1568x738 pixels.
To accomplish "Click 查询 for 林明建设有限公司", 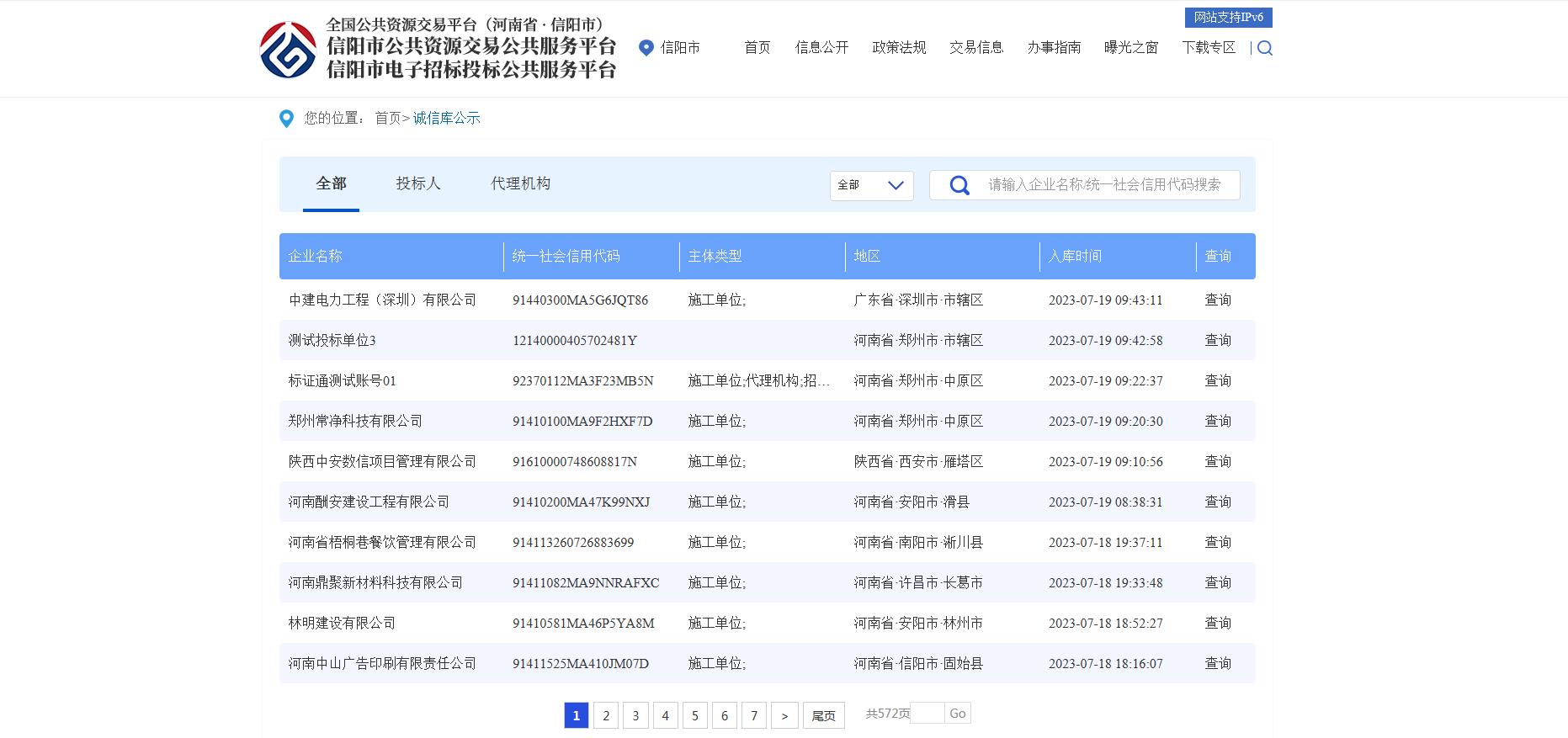I will (x=1217, y=623).
